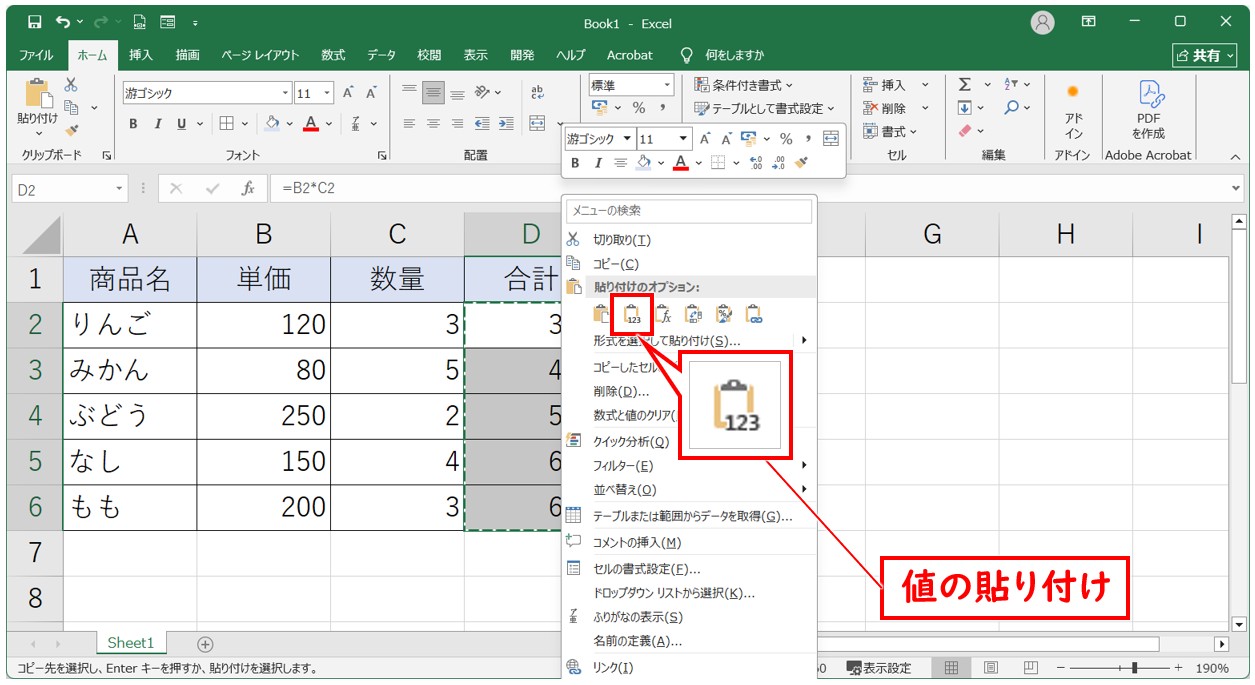Toggle Bold in the ribbon font group

tap(133, 124)
